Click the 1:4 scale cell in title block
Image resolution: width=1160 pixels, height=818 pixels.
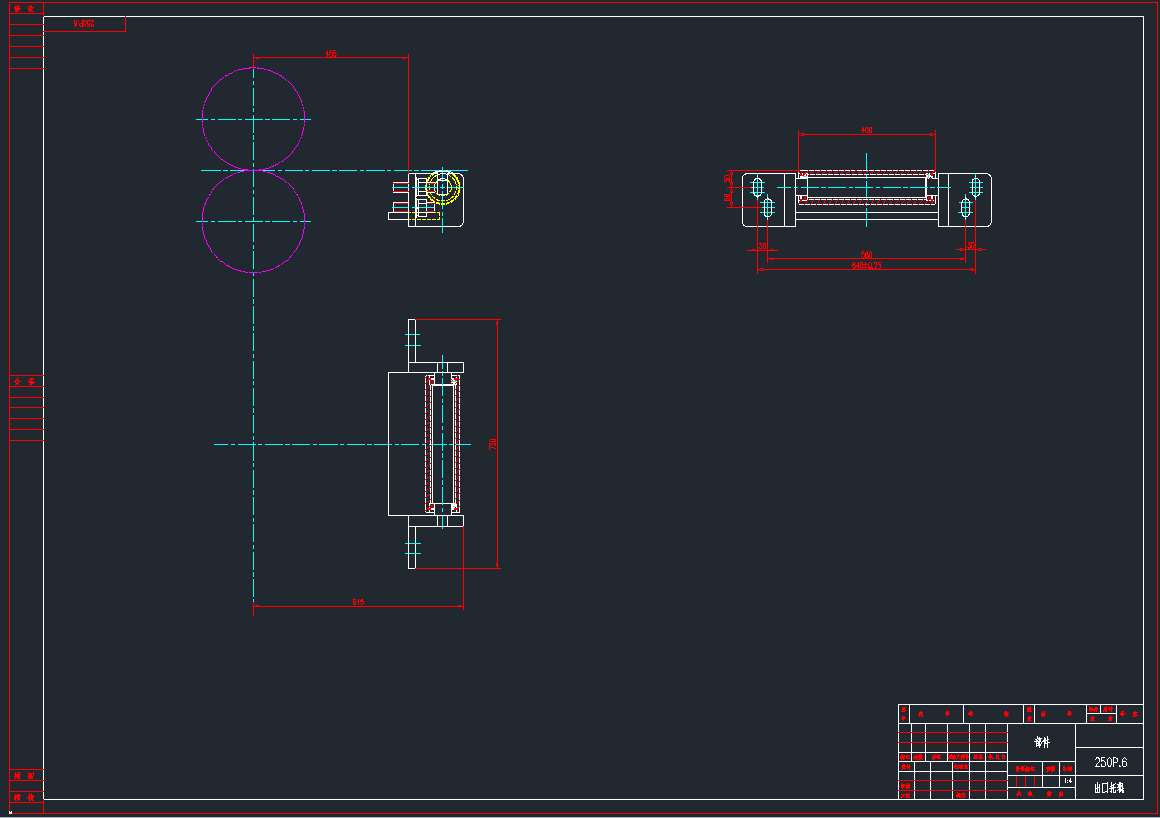coord(1067,780)
